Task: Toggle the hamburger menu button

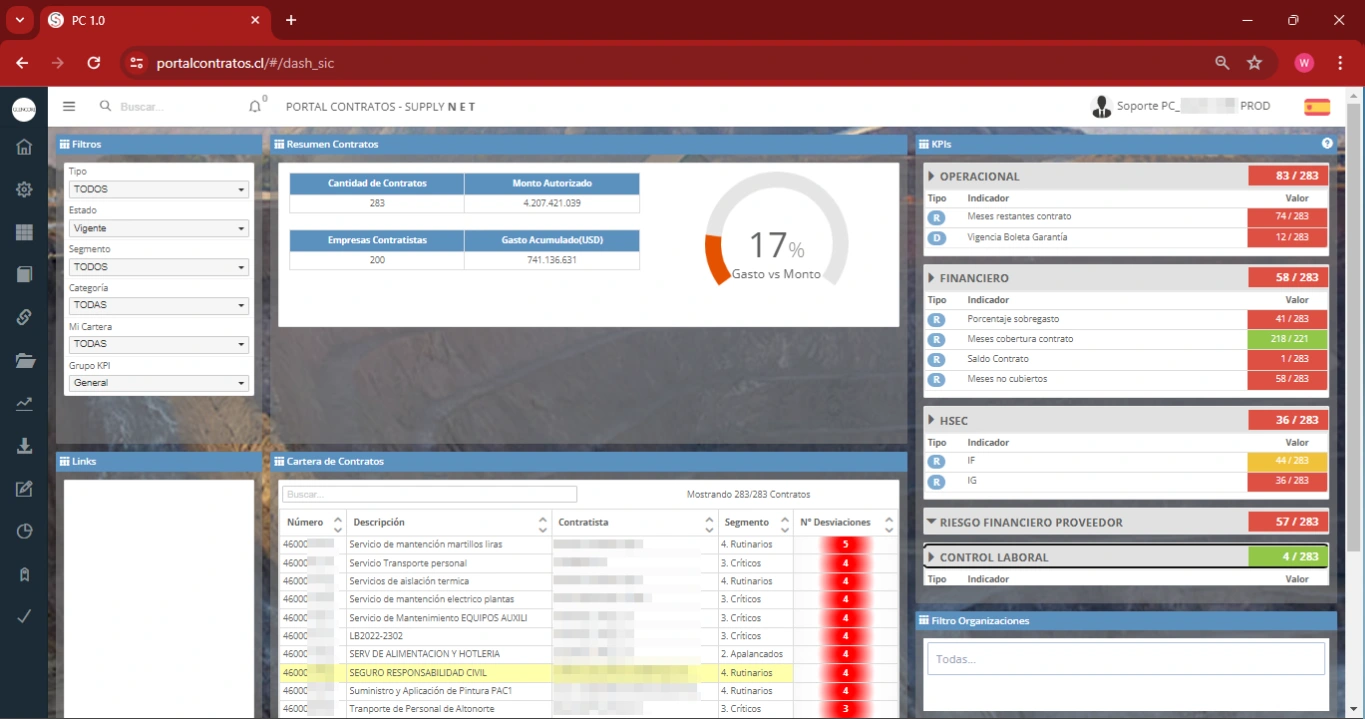Action: (x=69, y=107)
